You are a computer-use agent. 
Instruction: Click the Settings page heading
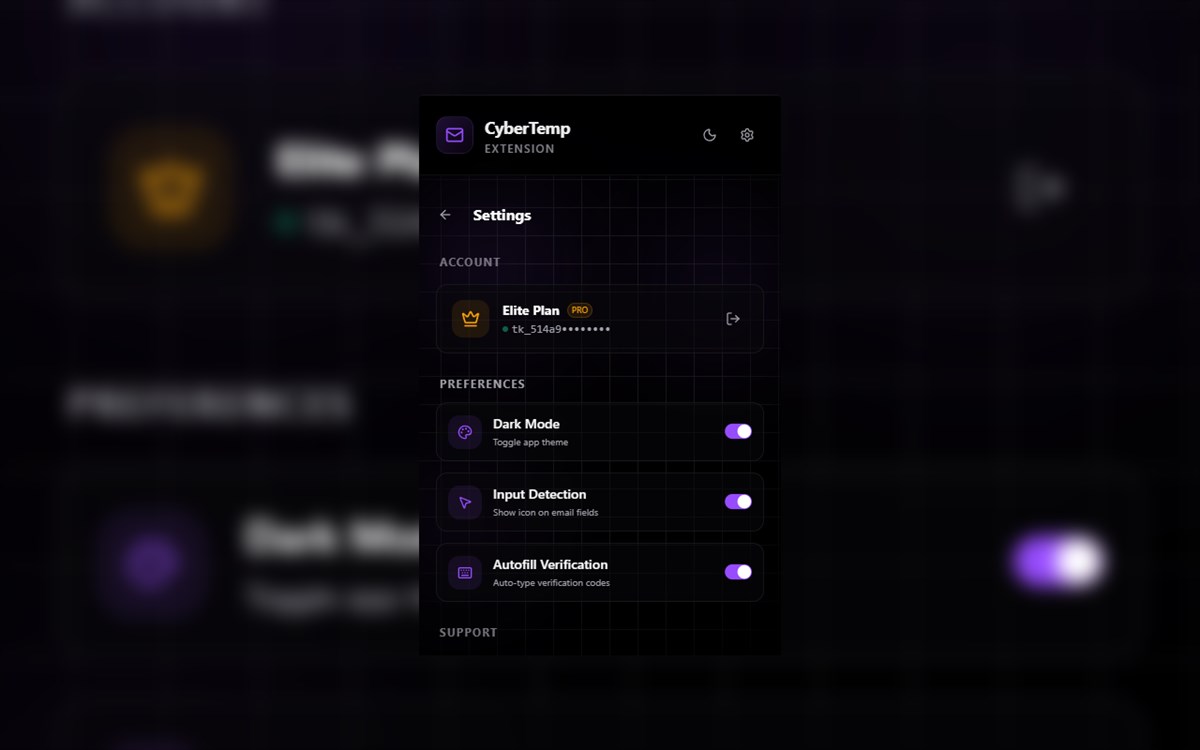coord(502,215)
